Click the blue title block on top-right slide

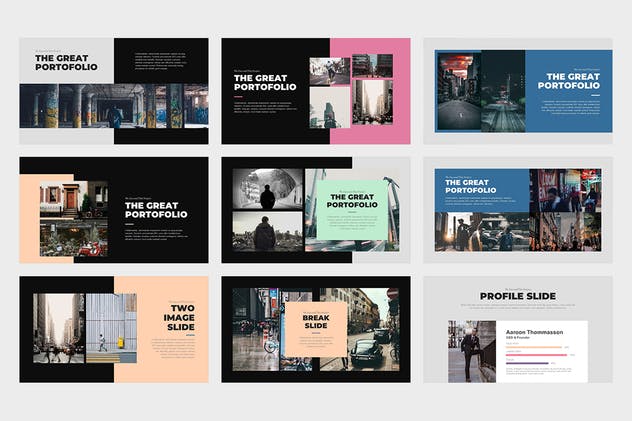tap(568, 79)
